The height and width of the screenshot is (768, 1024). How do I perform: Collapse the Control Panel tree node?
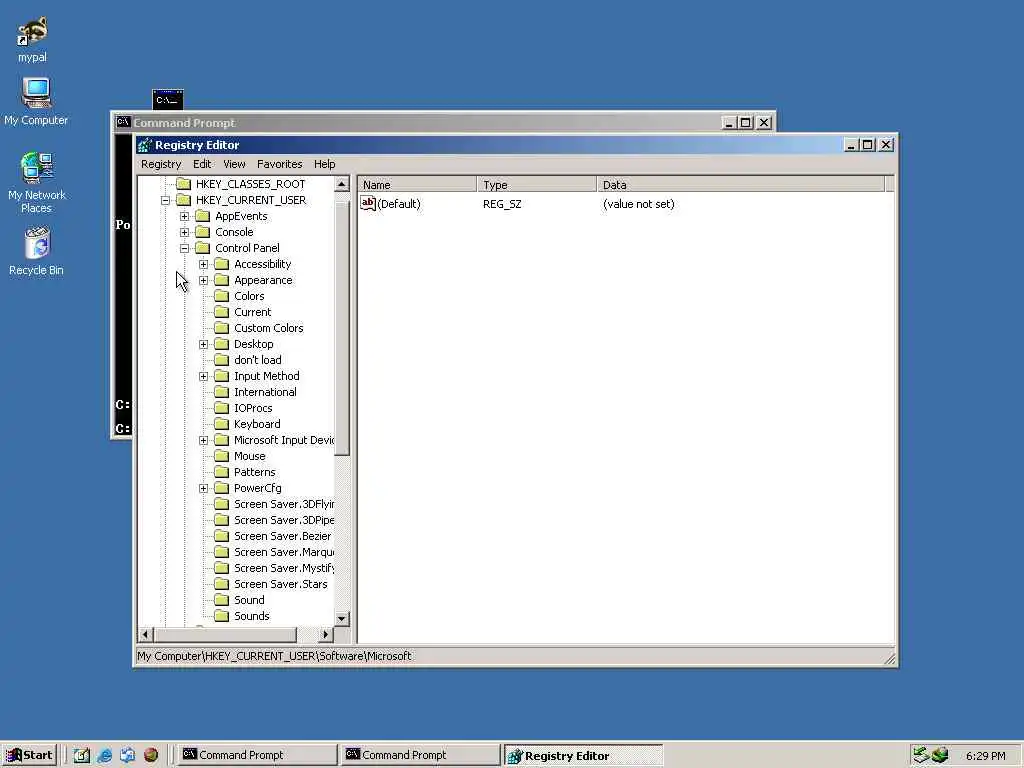point(184,248)
